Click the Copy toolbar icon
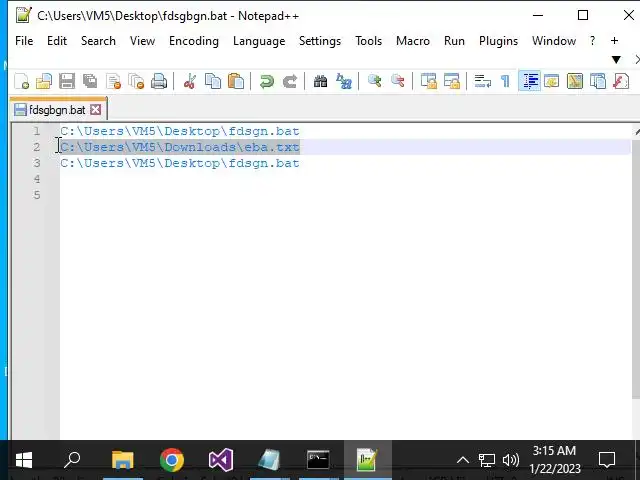The image size is (640, 480). [213, 81]
